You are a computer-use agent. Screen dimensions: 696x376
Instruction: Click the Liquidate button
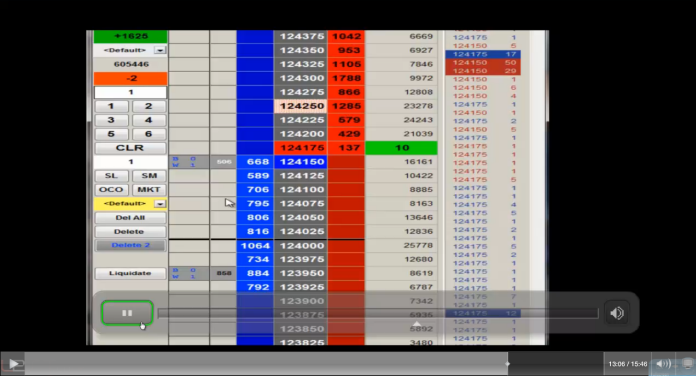click(130, 273)
